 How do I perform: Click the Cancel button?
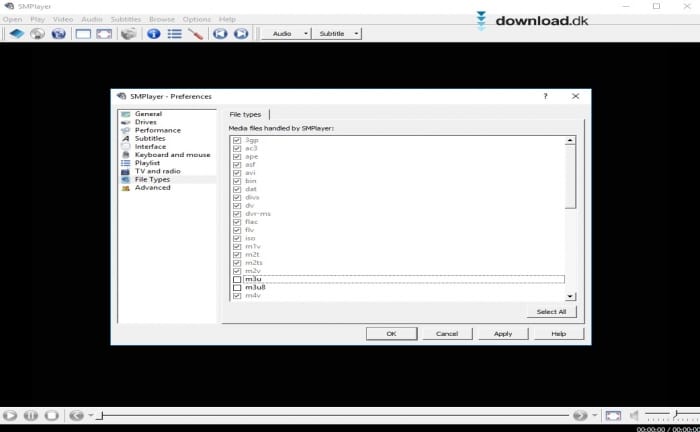coord(447,334)
